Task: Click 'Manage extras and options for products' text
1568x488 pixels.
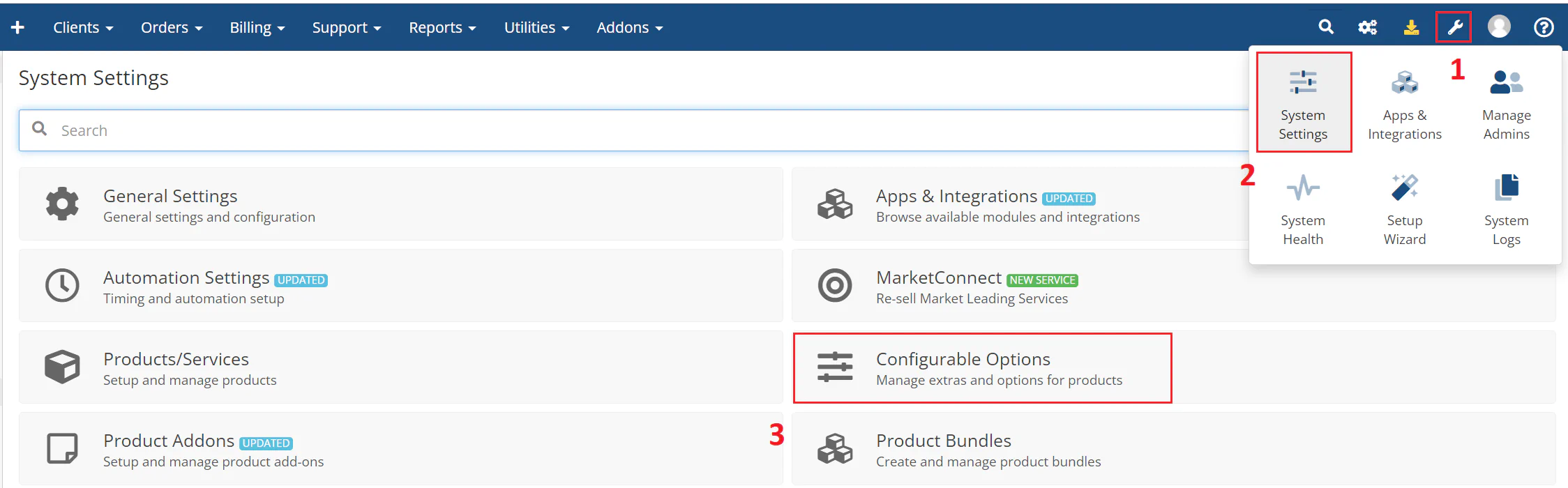Action: [999, 380]
